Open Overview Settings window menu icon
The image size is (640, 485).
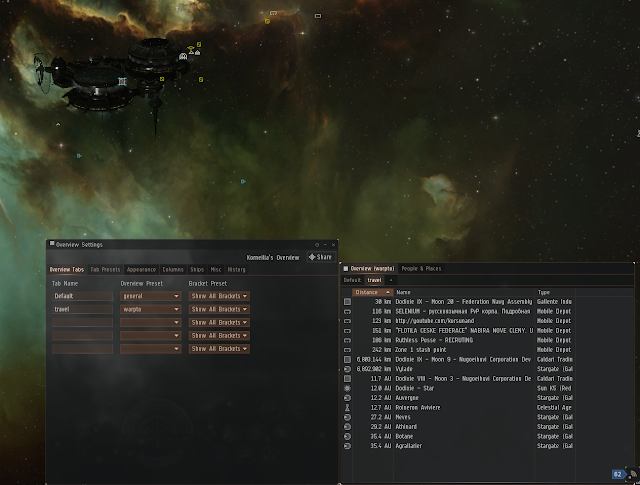click(x=52, y=244)
